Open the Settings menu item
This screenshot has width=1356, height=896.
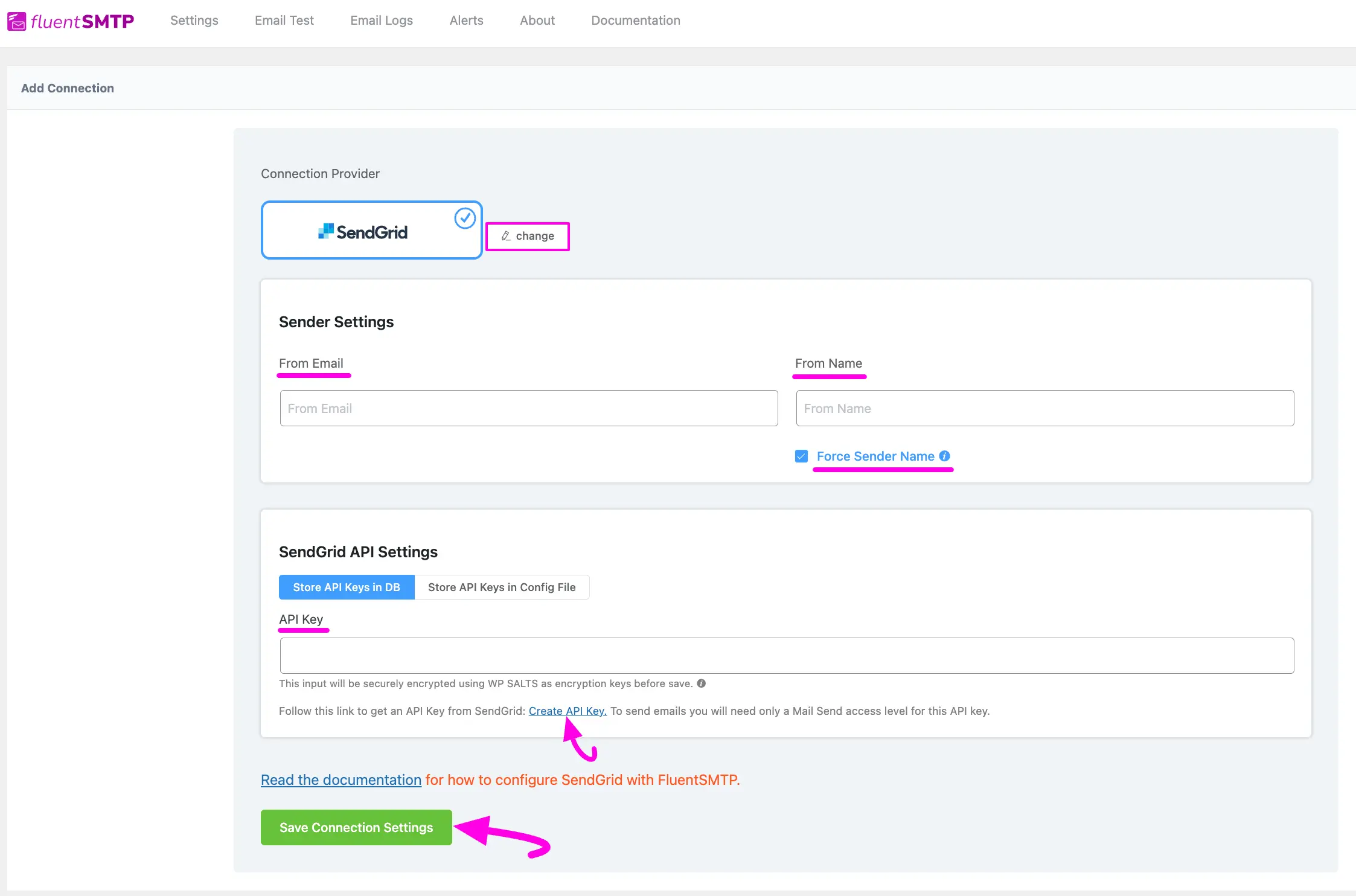pos(194,21)
